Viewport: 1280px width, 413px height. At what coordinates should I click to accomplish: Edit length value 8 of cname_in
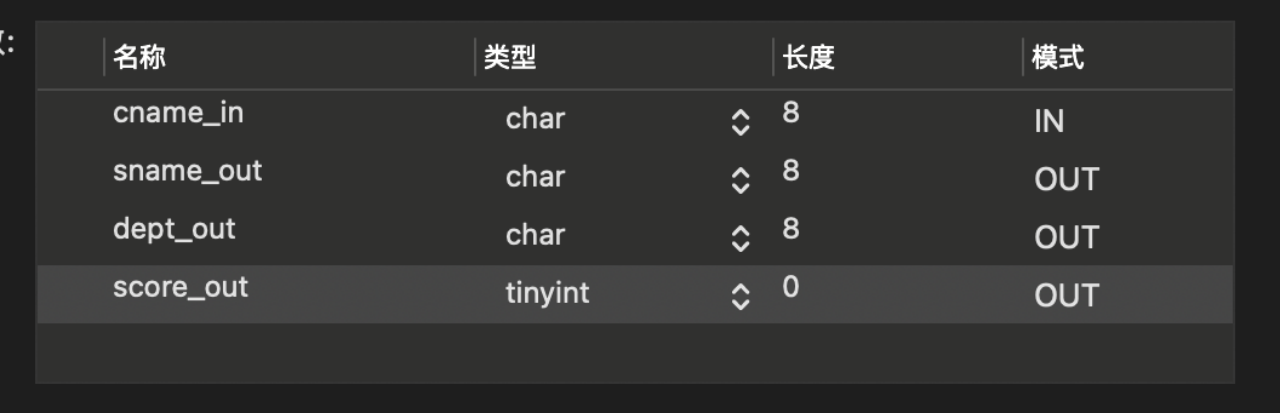click(791, 113)
